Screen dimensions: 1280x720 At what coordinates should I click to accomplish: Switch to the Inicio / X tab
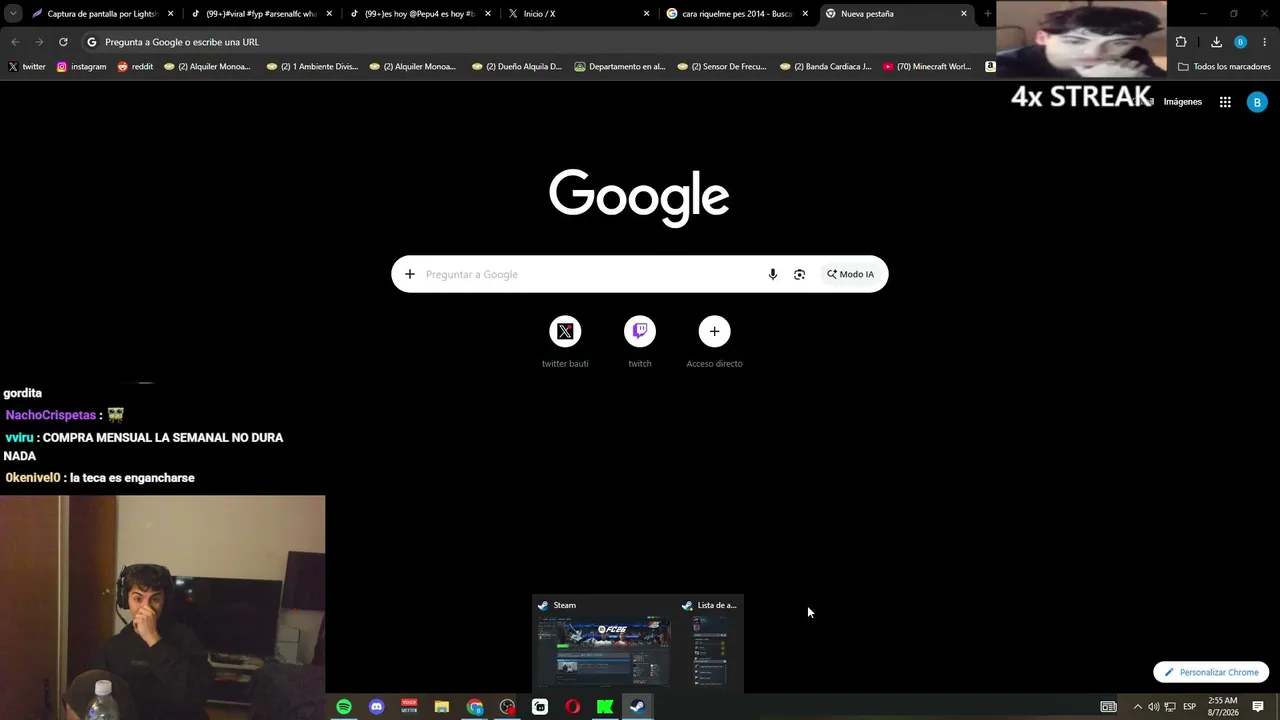(580, 14)
